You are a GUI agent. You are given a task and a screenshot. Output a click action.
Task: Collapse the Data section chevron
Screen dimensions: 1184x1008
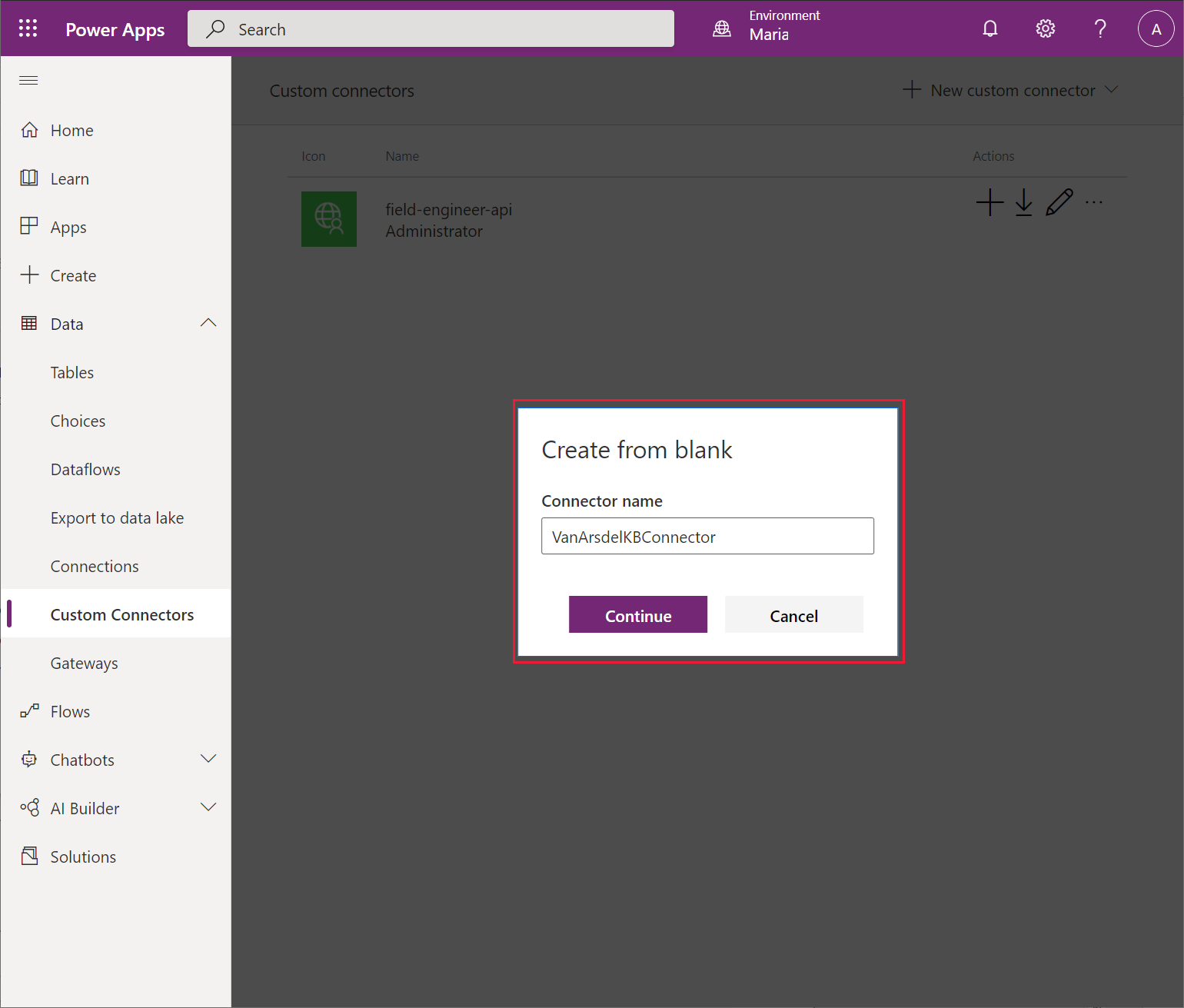(208, 323)
